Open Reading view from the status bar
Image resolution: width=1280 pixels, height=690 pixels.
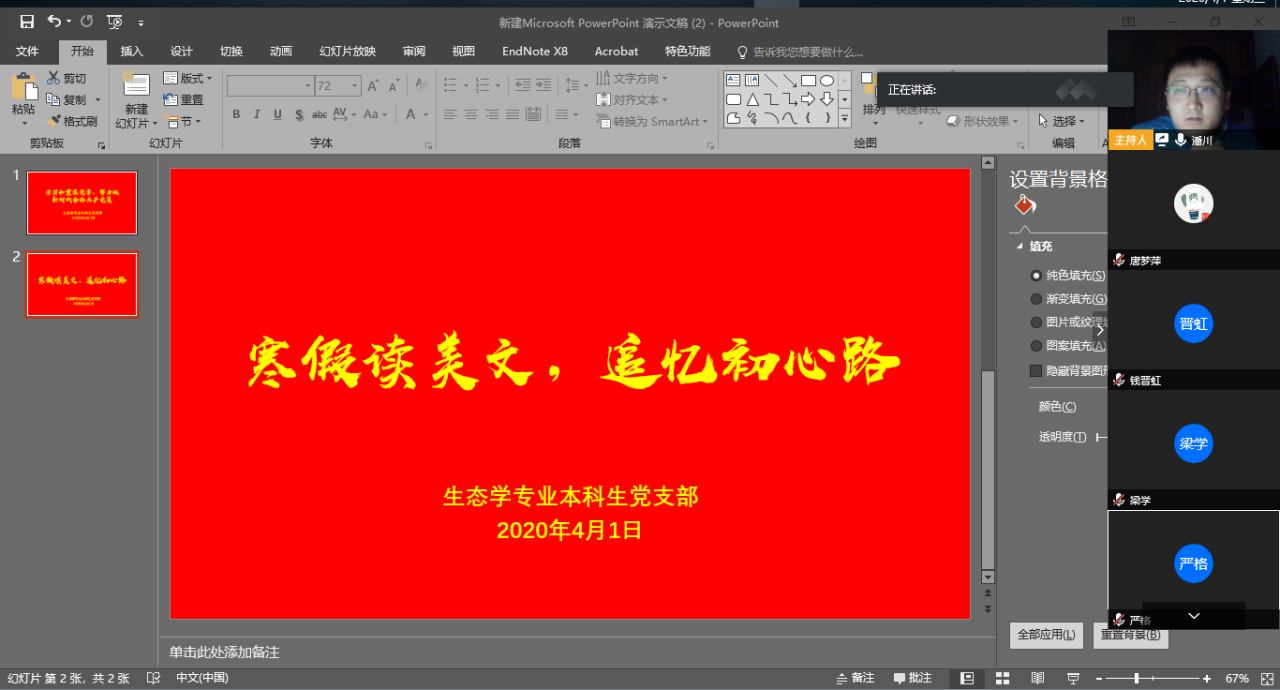pos(1038,678)
